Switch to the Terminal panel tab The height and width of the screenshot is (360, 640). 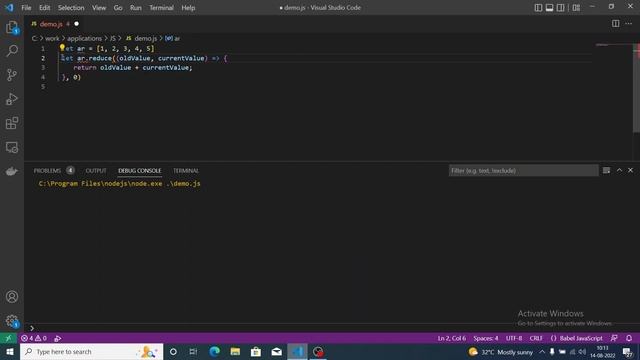coord(186,171)
